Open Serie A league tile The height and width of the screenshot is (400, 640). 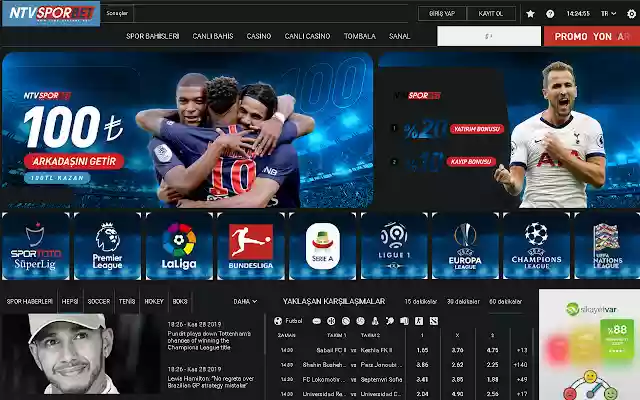322,246
